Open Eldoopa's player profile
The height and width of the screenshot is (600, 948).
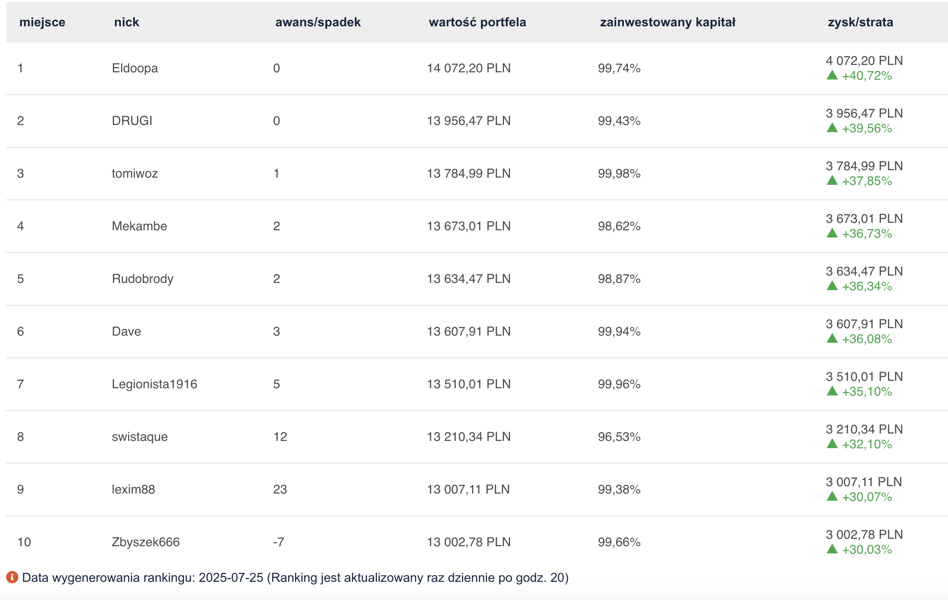point(135,68)
